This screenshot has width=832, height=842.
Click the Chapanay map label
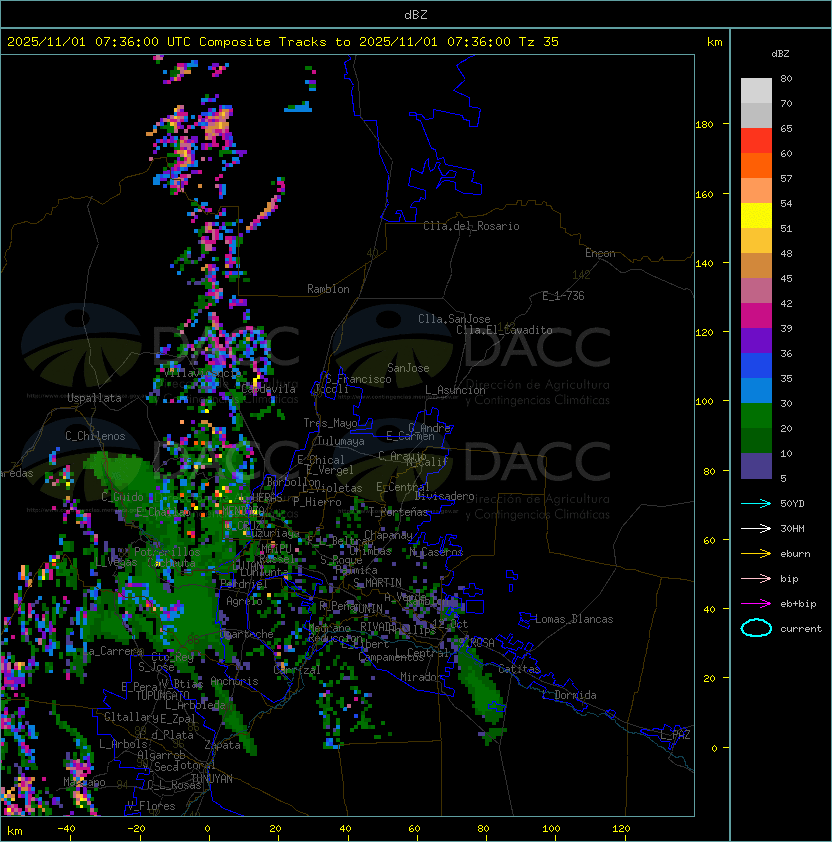point(388,535)
